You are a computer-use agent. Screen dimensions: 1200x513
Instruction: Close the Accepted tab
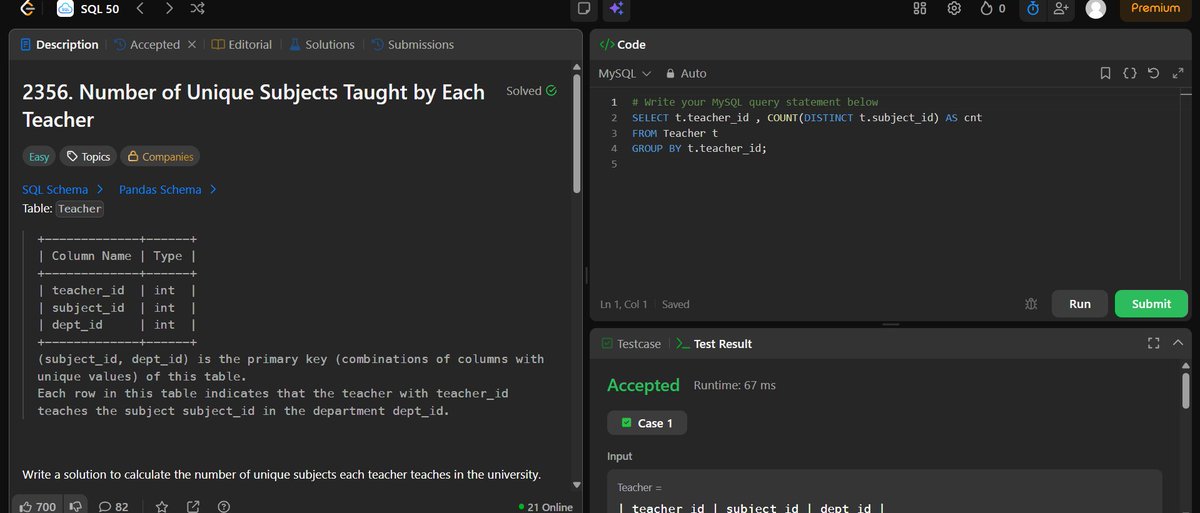(x=192, y=45)
